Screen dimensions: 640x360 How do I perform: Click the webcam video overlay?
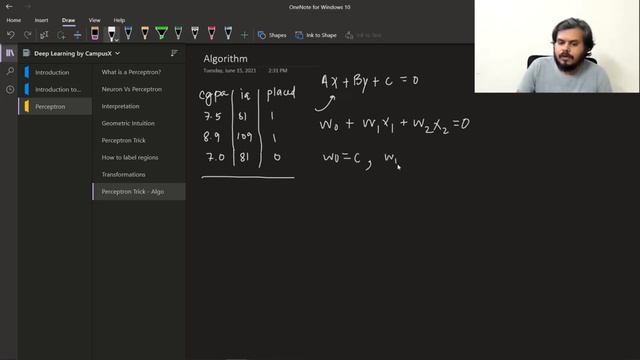click(557, 46)
